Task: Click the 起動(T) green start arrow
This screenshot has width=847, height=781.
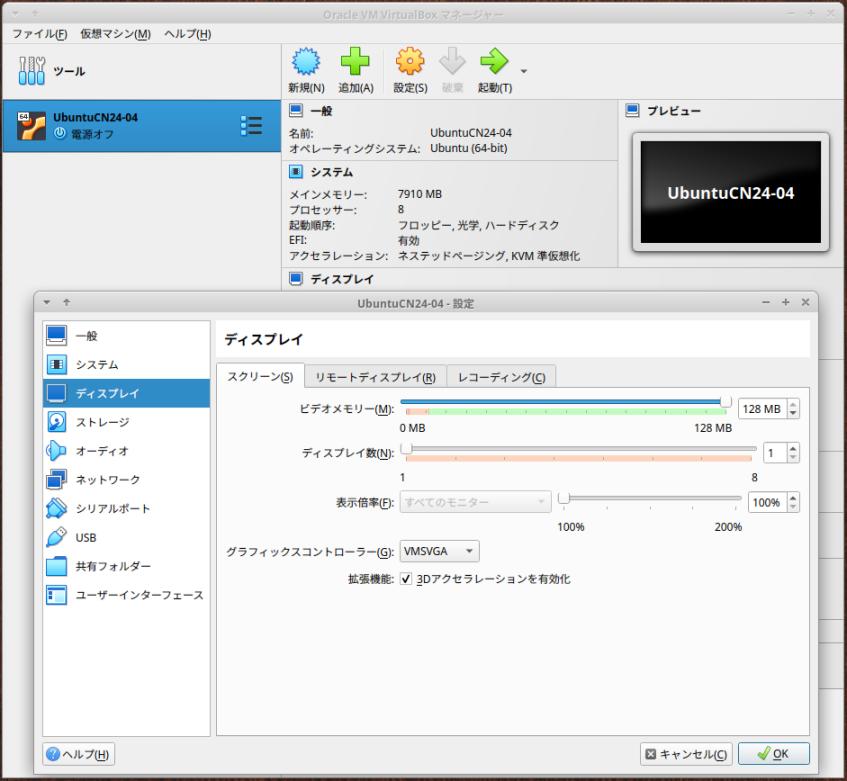Action: tap(494, 61)
